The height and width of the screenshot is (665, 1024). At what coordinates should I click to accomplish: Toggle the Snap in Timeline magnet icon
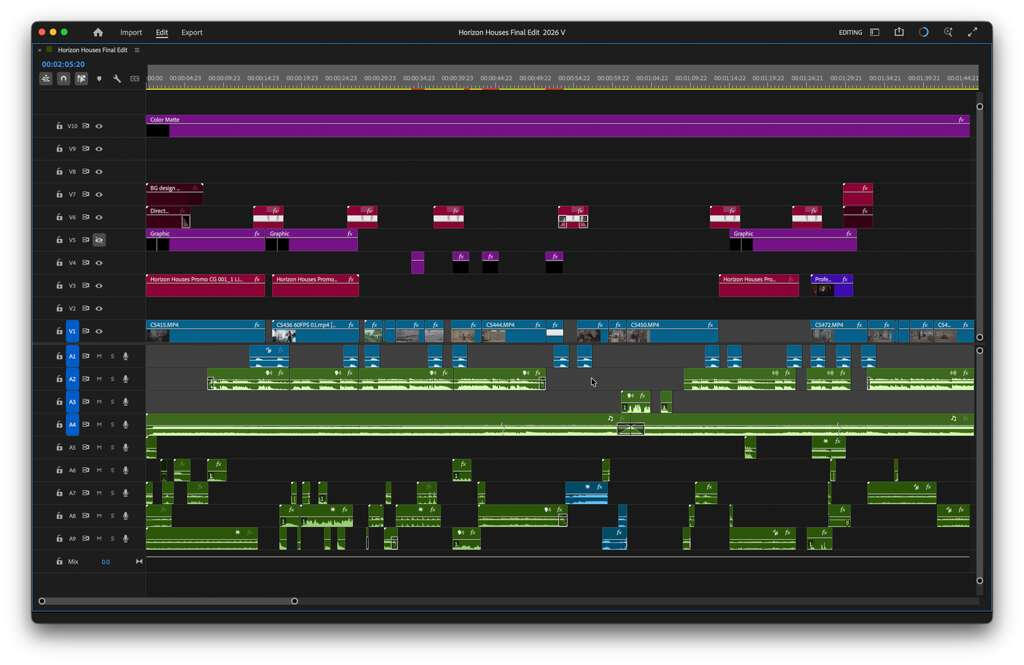point(63,79)
